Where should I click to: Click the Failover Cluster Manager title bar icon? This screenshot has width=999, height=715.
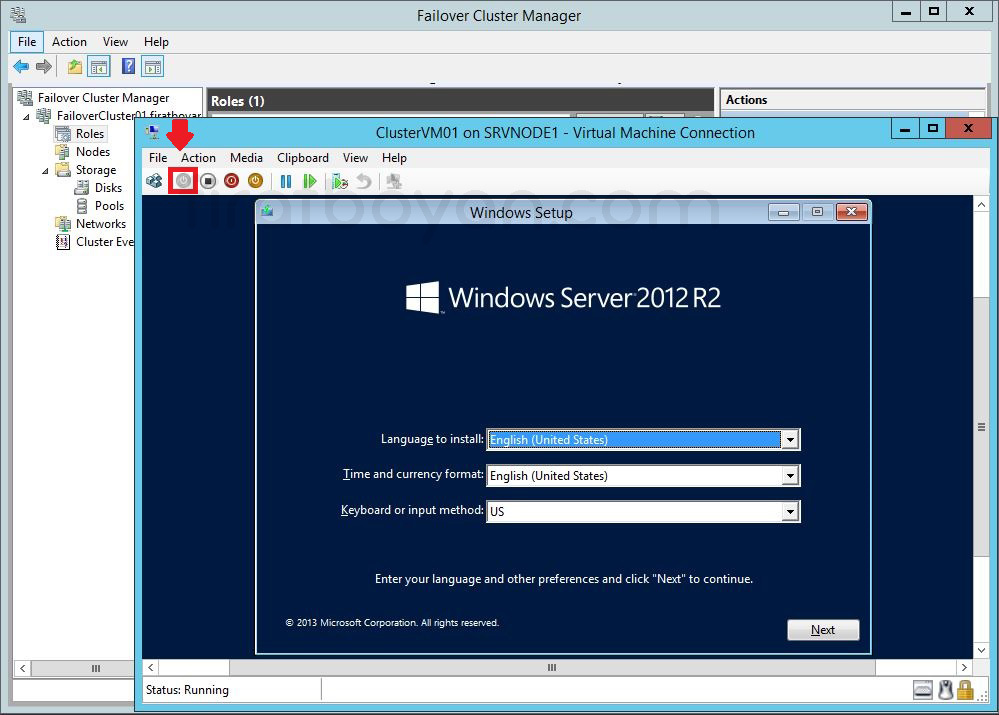(18, 14)
